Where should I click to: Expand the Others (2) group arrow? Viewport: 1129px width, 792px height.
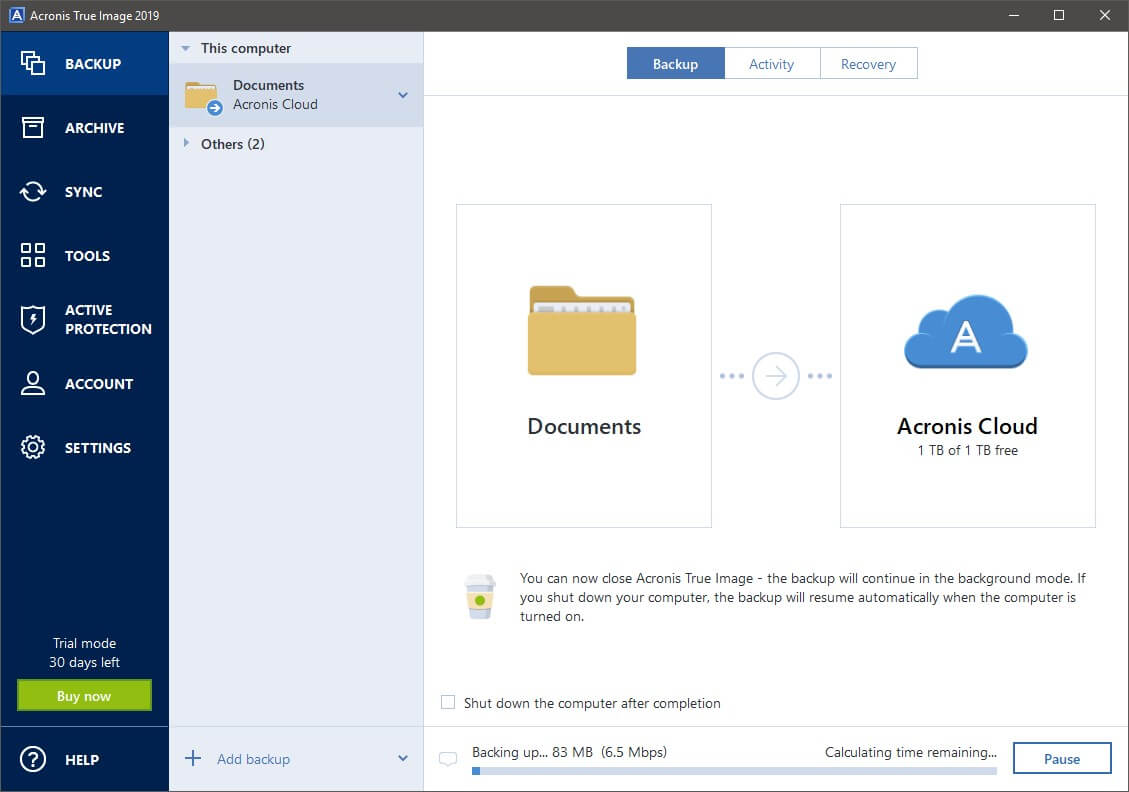[186, 143]
